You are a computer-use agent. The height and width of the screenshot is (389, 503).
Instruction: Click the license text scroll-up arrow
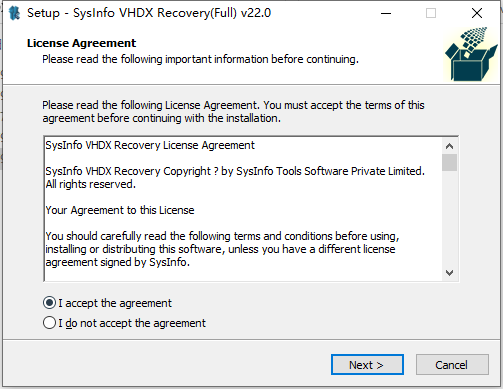click(449, 146)
